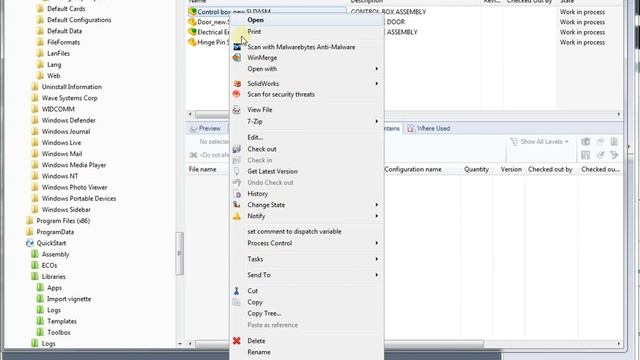Switch to the Preview tab
Viewport: 640px width, 360px height.
205,128
